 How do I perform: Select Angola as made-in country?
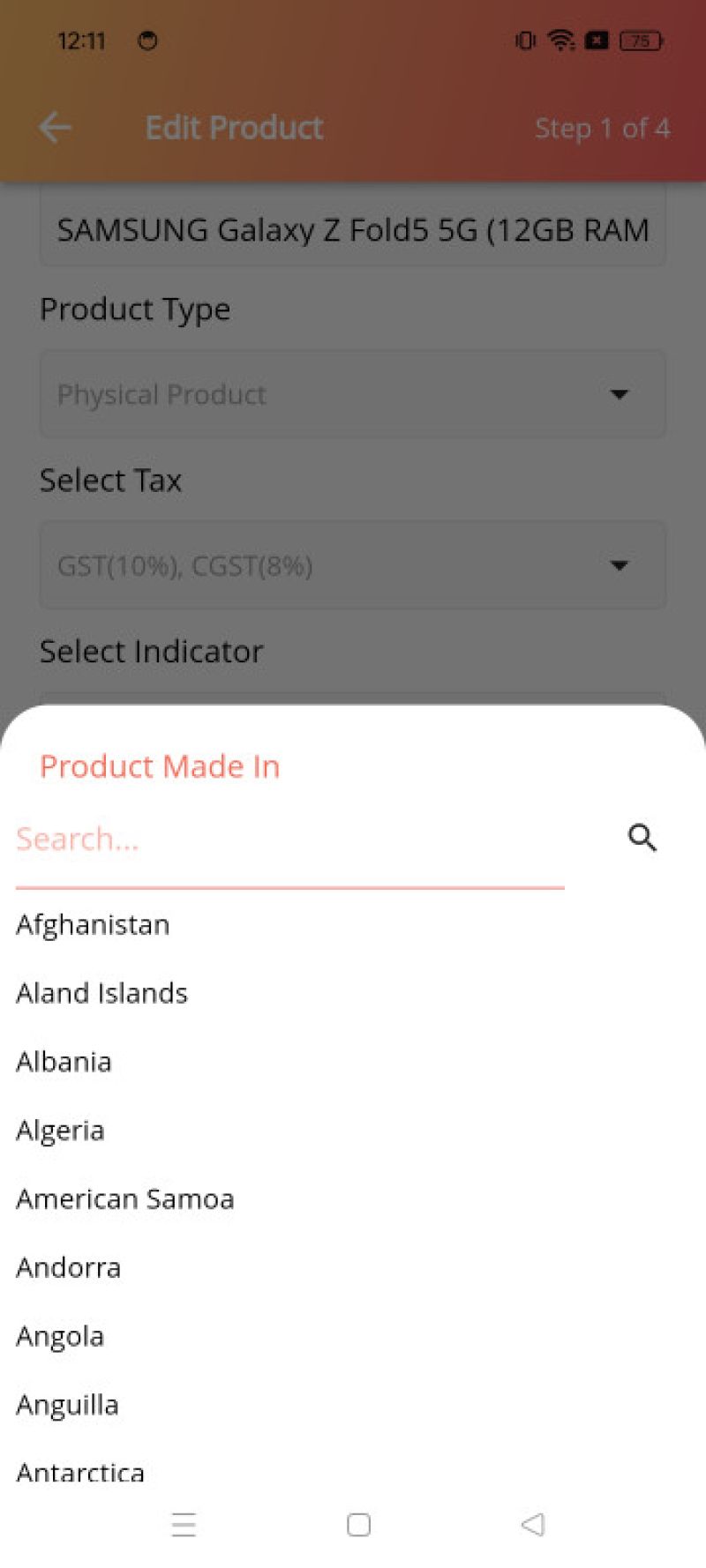60,1337
